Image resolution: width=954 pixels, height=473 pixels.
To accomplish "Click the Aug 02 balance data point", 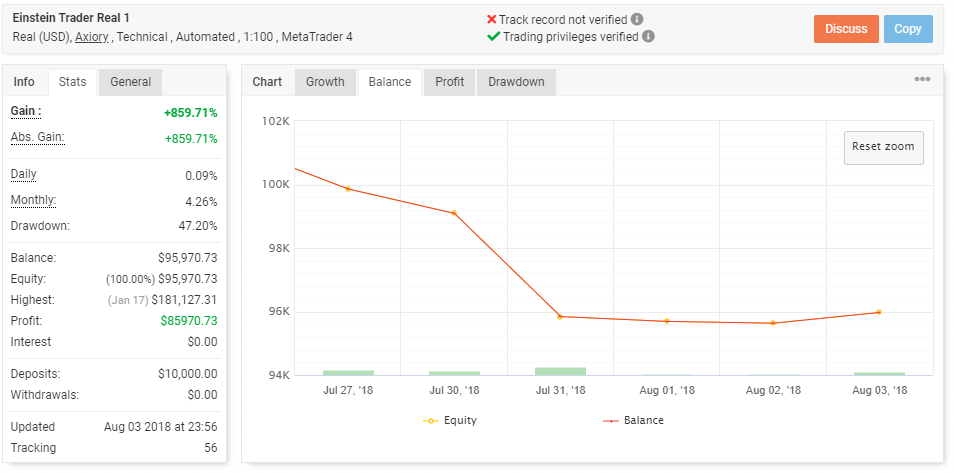I will [x=773, y=323].
